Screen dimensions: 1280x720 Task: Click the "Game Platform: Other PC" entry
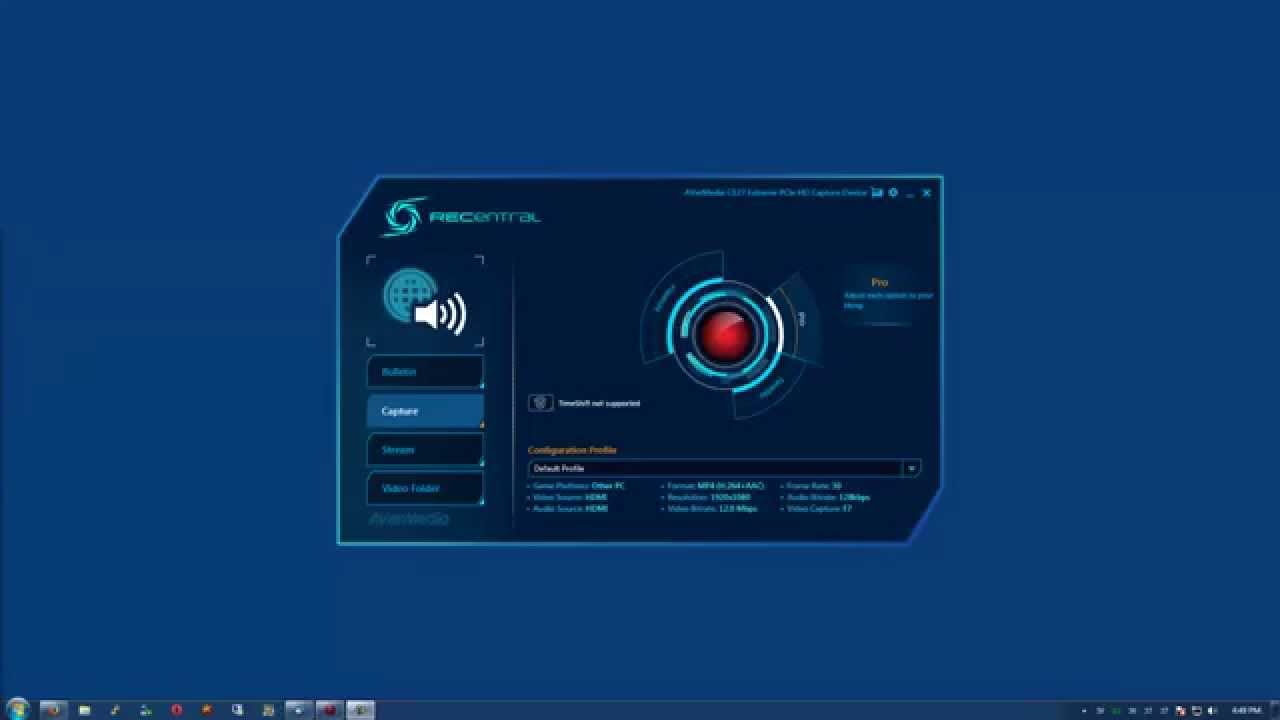coord(579,486)
